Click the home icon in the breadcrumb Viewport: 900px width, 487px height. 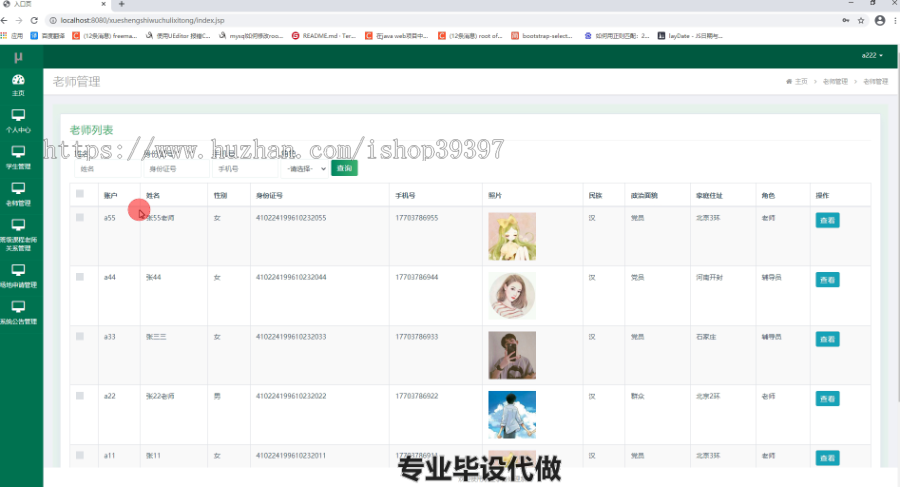tap(789, 82)
